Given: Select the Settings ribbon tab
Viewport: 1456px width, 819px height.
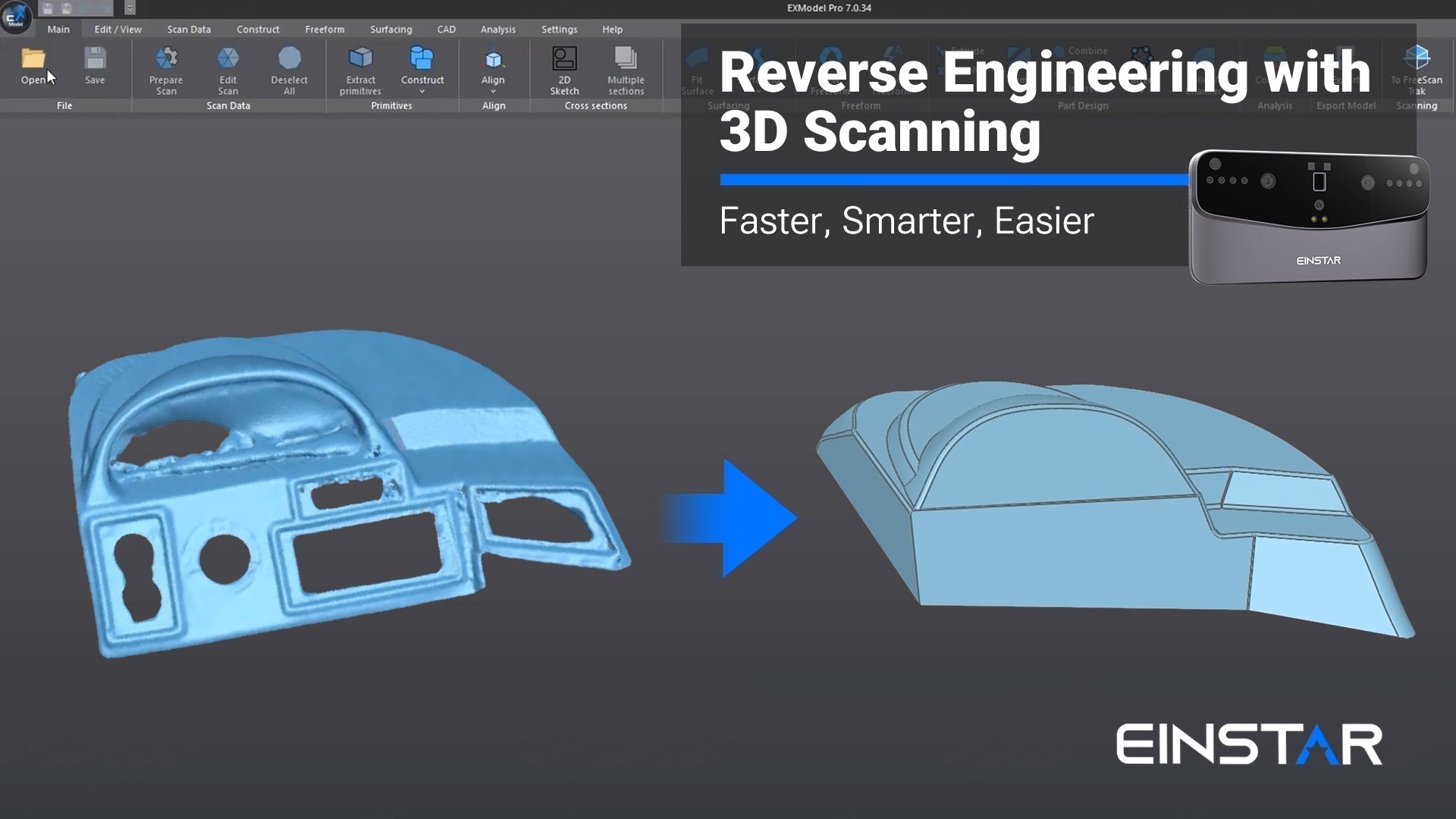Looking at the screenshot, I should [559, 29].
